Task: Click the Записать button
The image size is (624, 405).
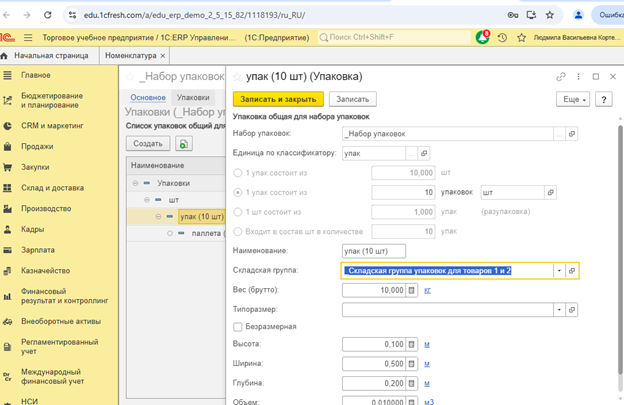Action: tap(353, 99)
